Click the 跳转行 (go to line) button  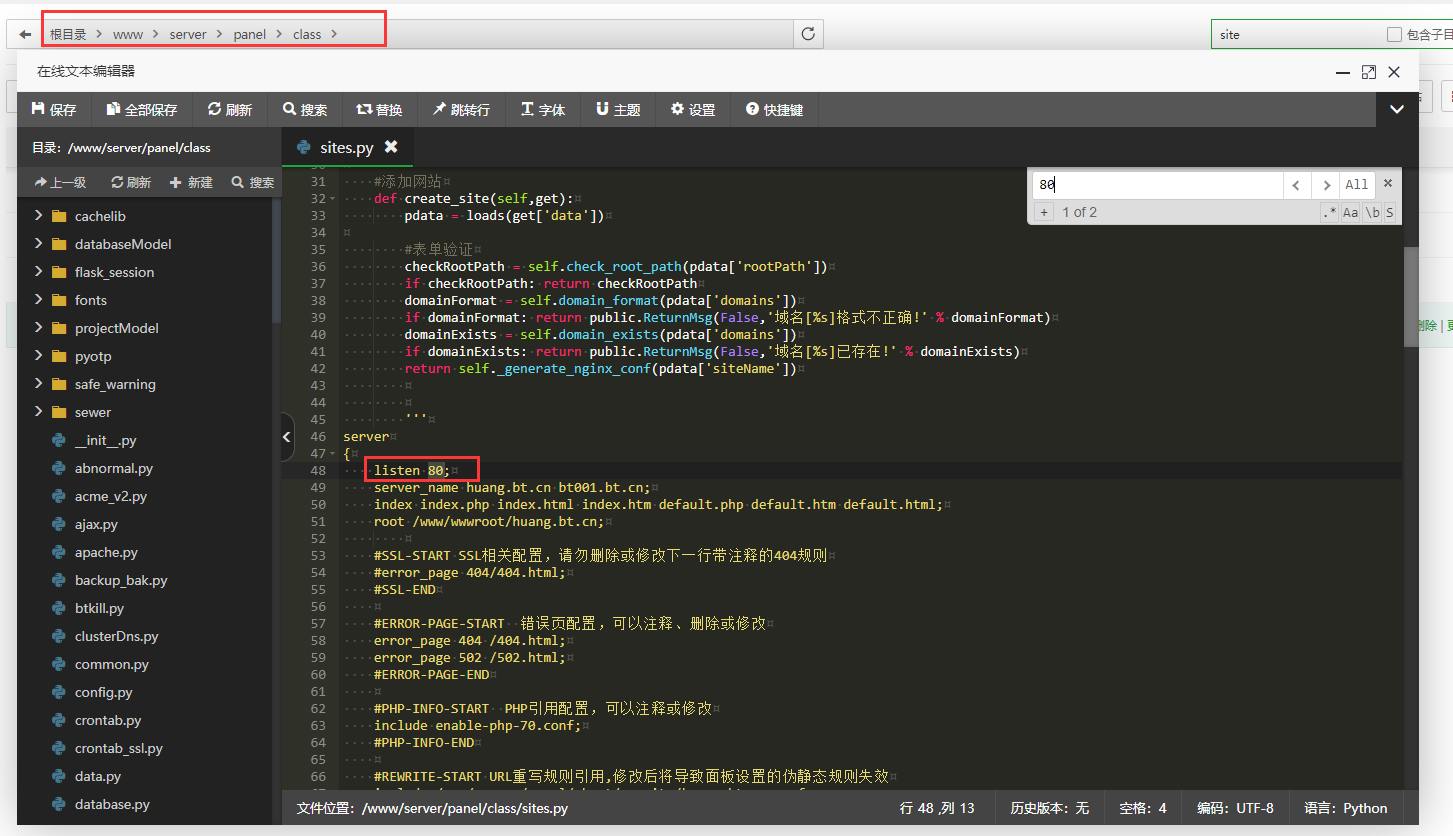tap(461, 110)
